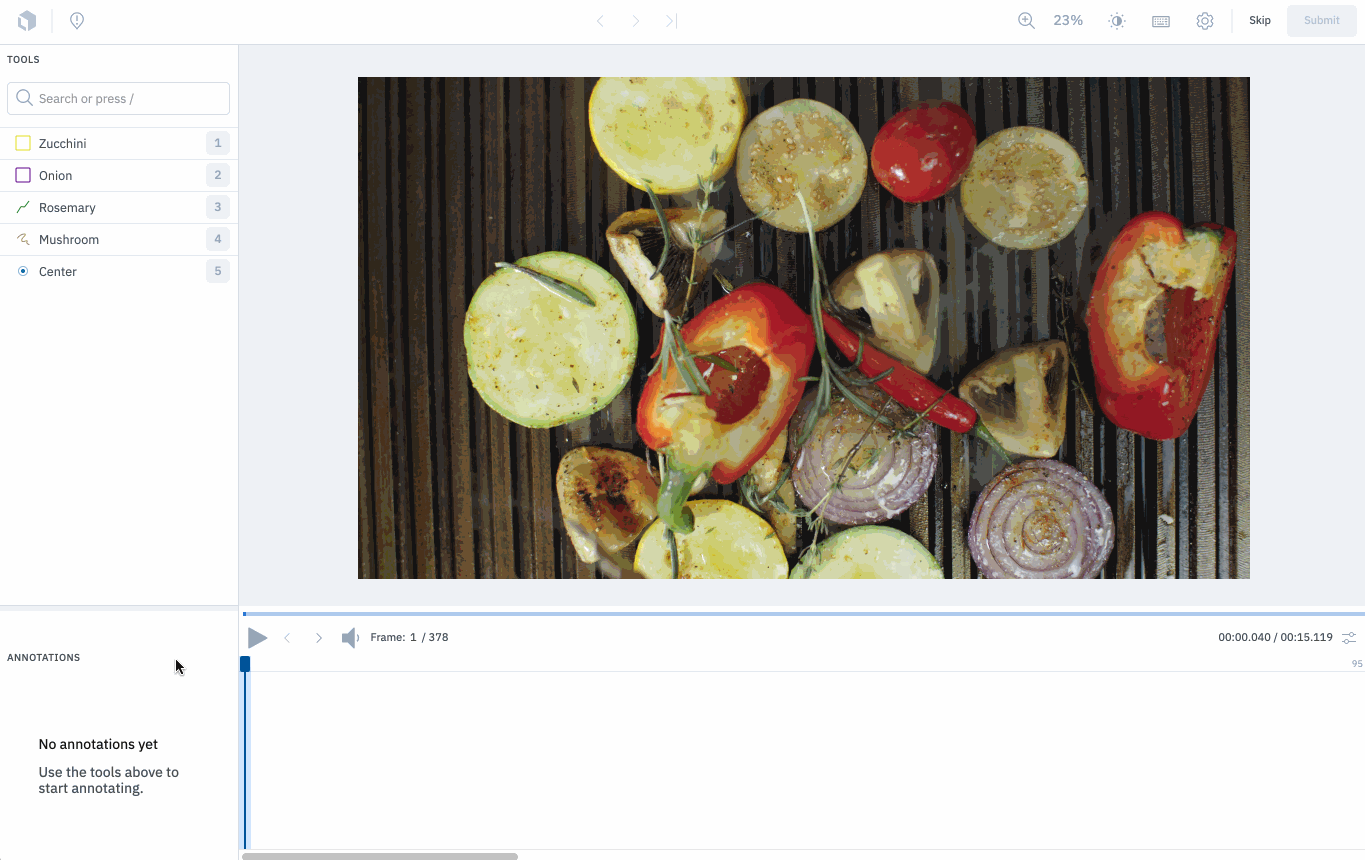Click the Submit button
This screenshot has width=1365, height=860.
pyautogui.click(x=1322, y=21)
